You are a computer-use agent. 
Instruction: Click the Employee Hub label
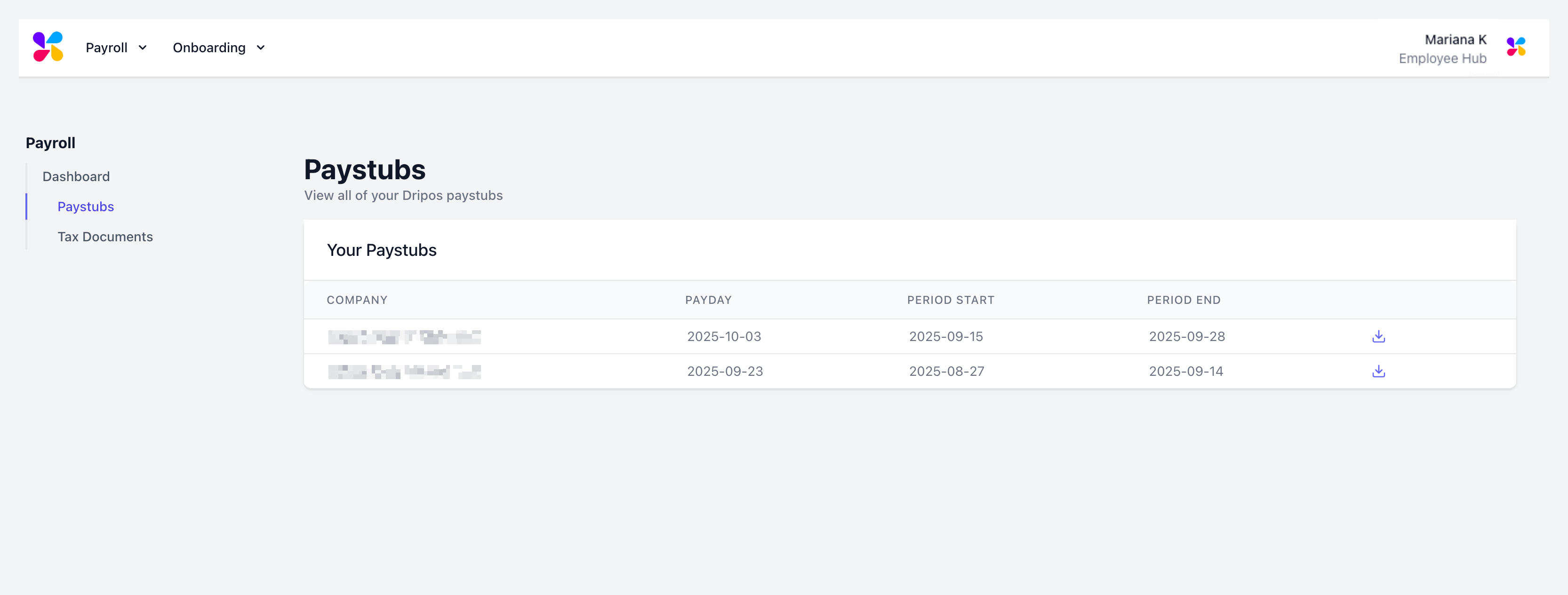coord(1442,58)
